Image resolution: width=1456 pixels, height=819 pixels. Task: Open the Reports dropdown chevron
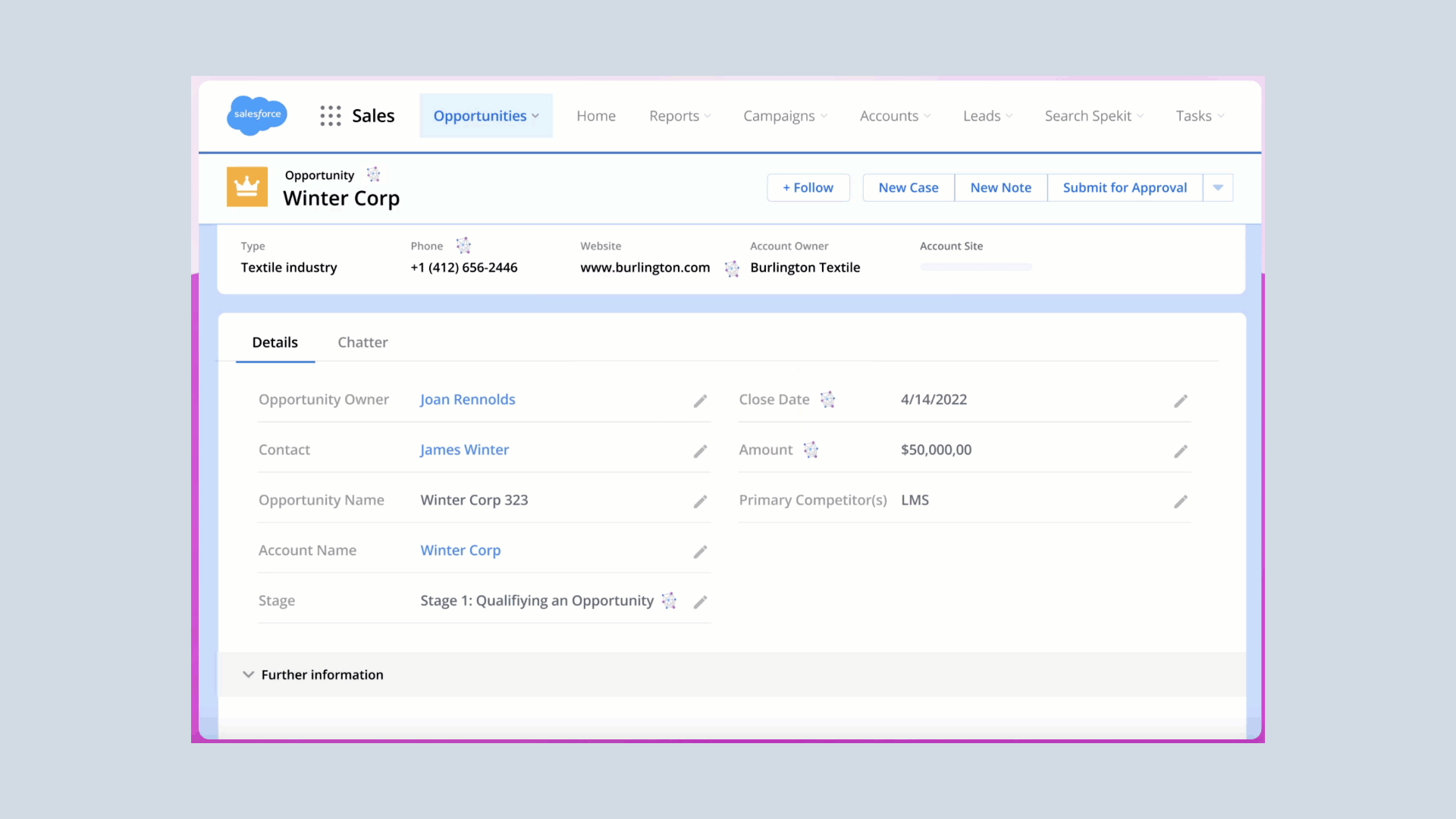[708, 116]
